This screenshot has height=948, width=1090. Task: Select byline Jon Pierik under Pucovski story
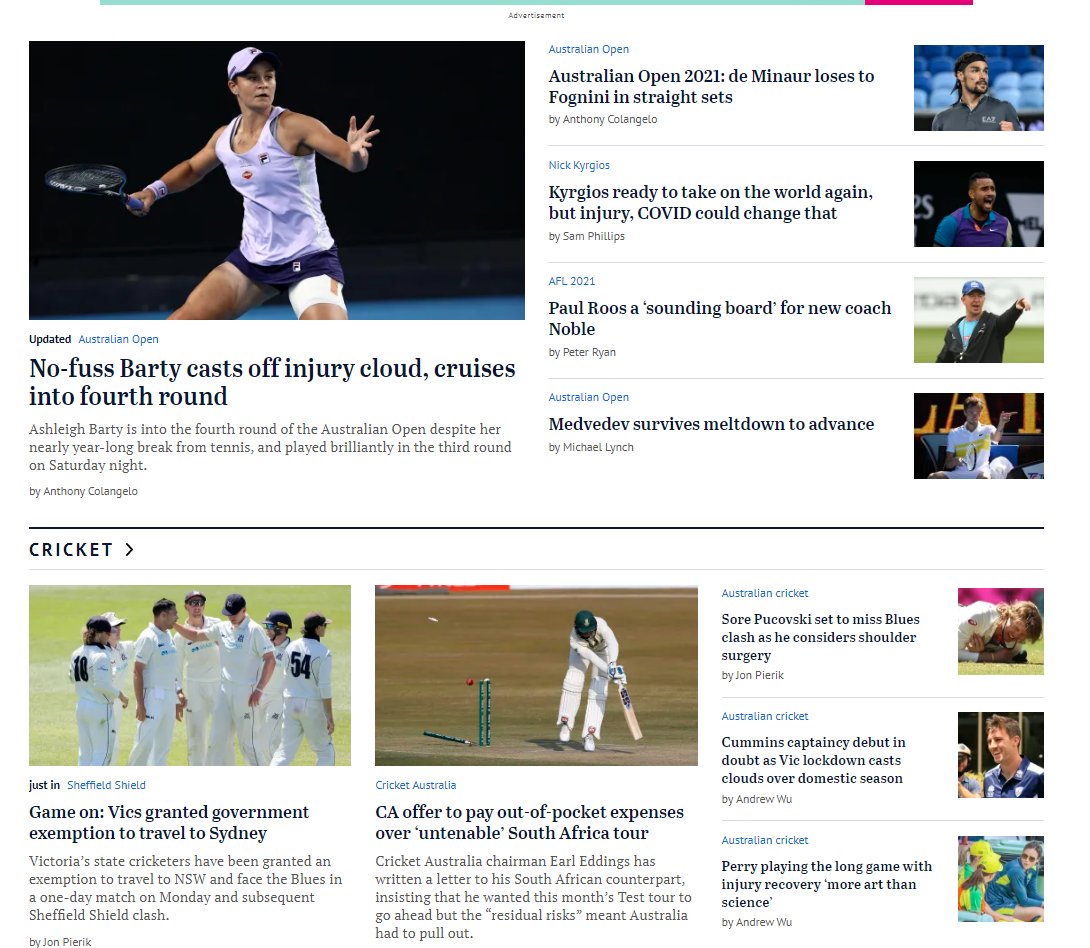(x=760, y=676)
